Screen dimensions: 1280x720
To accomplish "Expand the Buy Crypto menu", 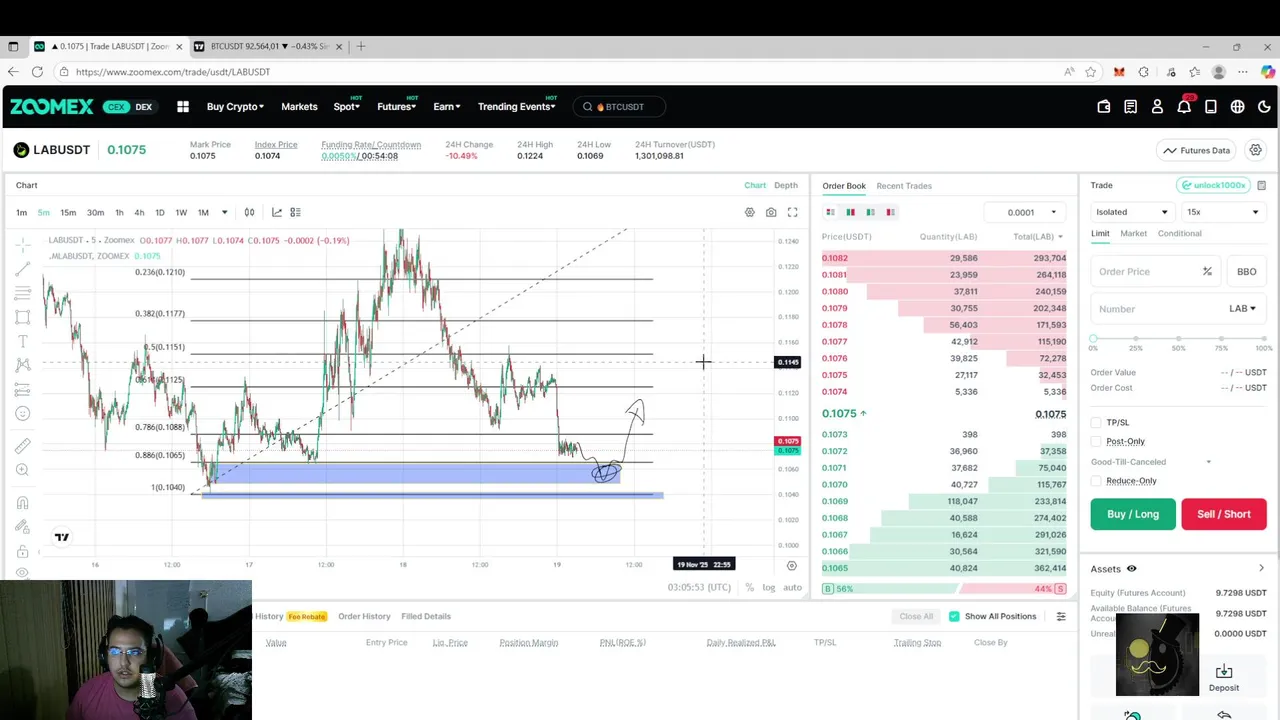I will point(235,107).
